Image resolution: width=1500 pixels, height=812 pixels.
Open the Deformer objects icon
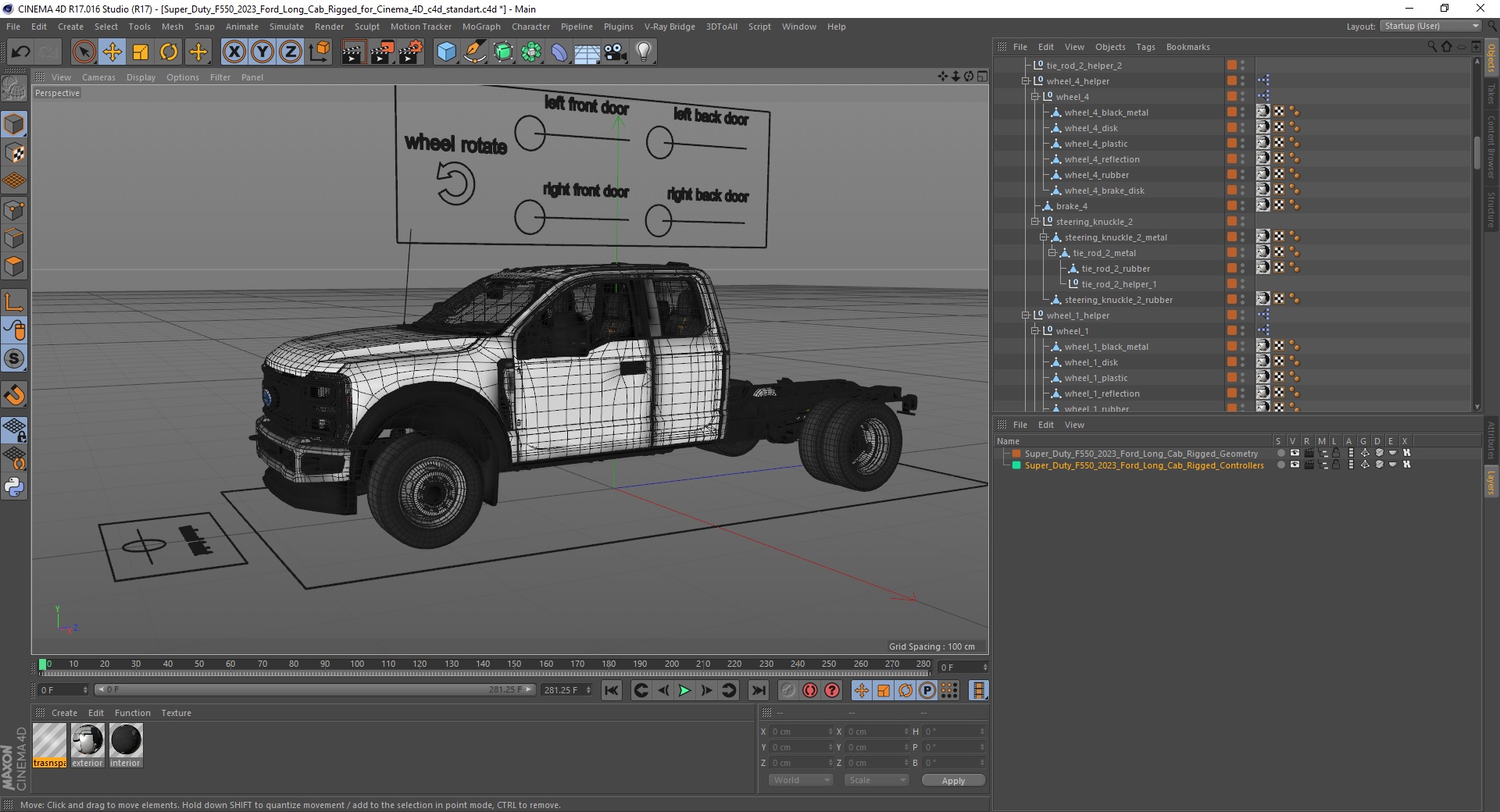[x=559, y=52]
